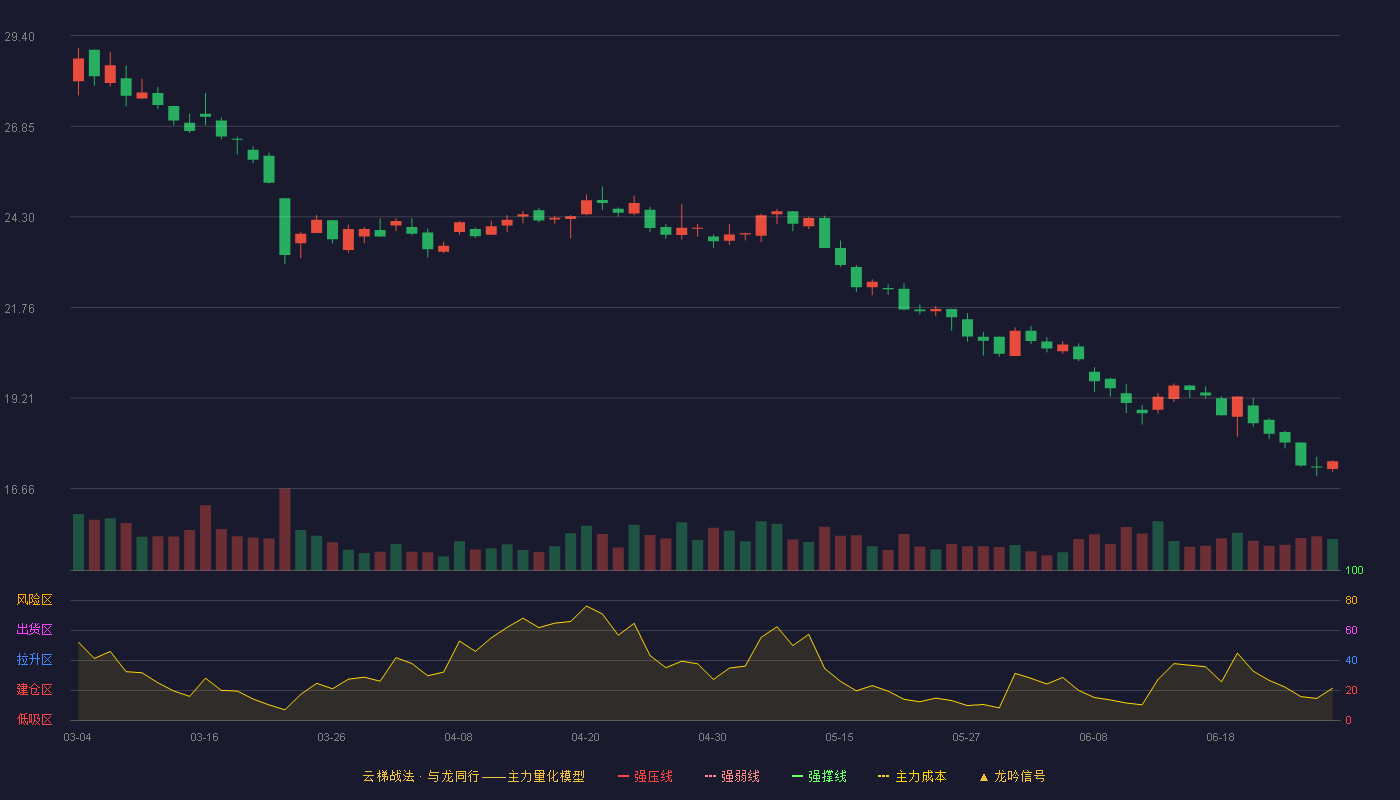Image resolution: width=1400 pixels, height=800 pixels.
Task: Toggle the 强撑线 legend series
Action: [x=819, y=776]
